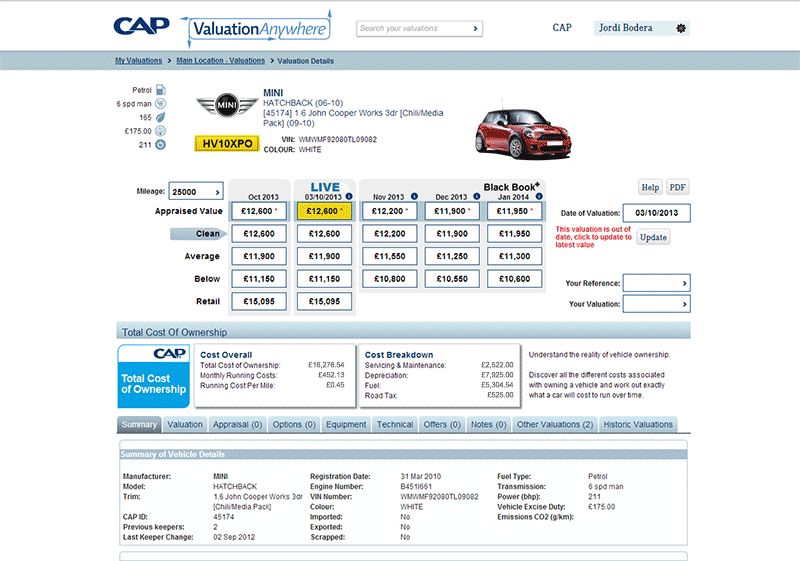Click Update to refresh the valuation
The width and height of the screenshot is (800, 561).
point(653,237)
